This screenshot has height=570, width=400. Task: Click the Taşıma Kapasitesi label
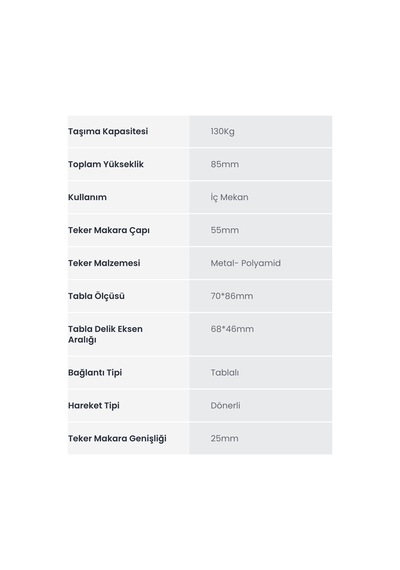tap(108, 131)
